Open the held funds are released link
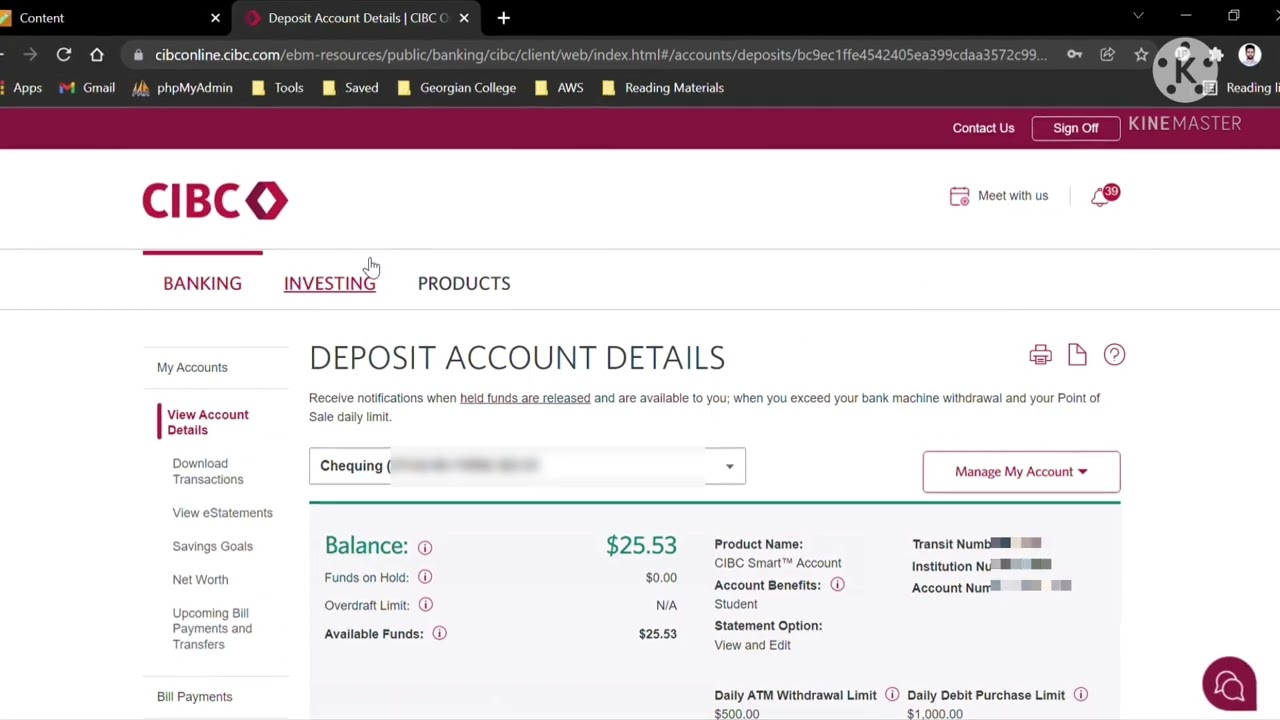Viewport: 1280px width, 720px height. click(525, 398)
